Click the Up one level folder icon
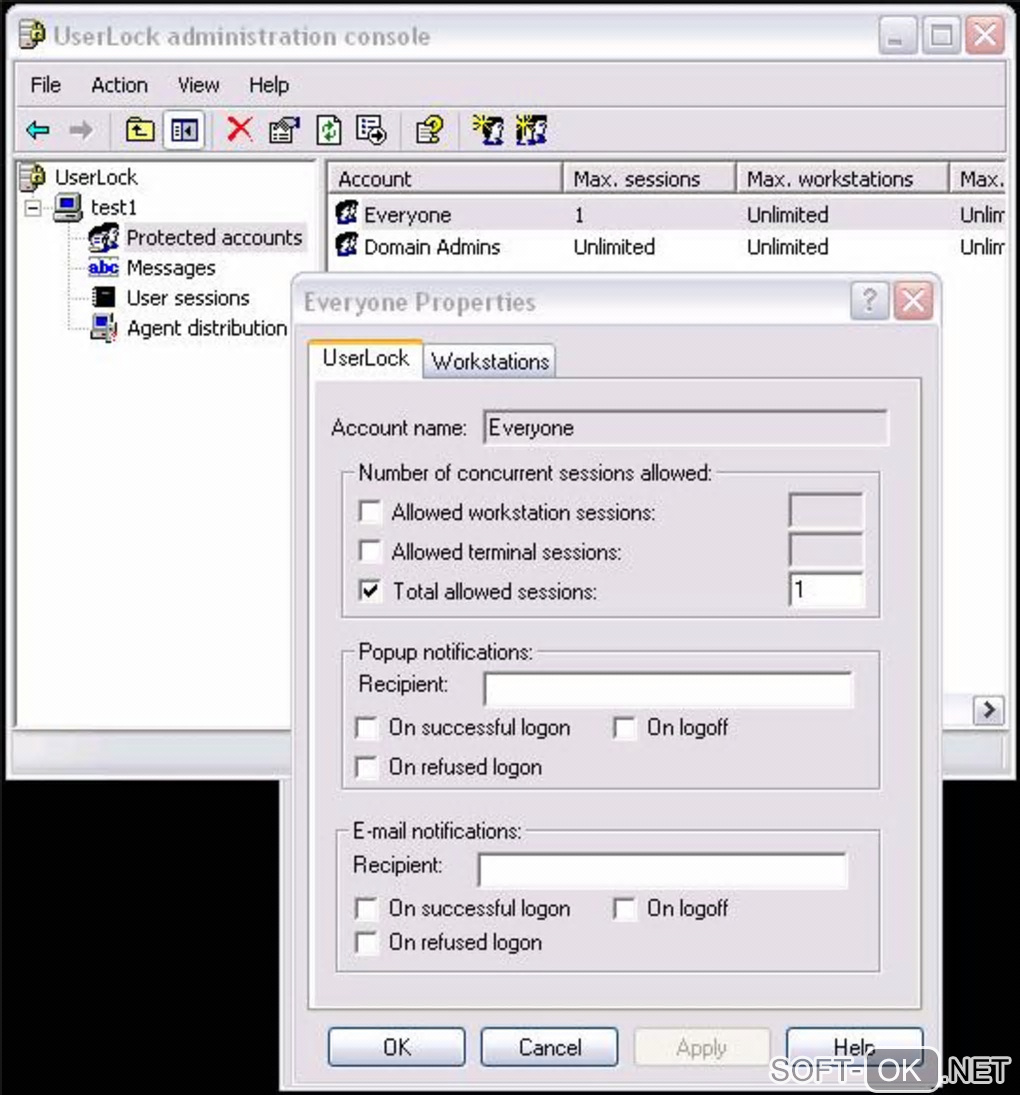Viewport: 1020px width, 1095px height. (140, 130)
